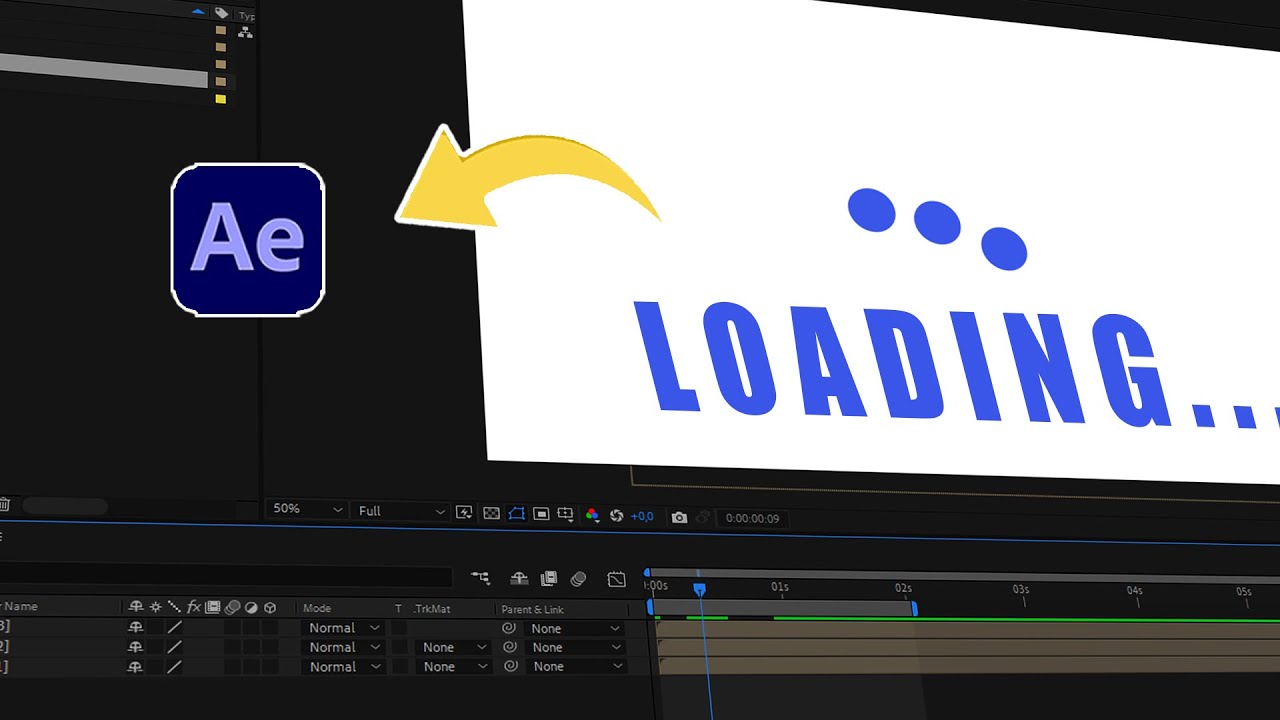Click the label tag column header
1280x720 pixels.
click(x=222, y=14)
